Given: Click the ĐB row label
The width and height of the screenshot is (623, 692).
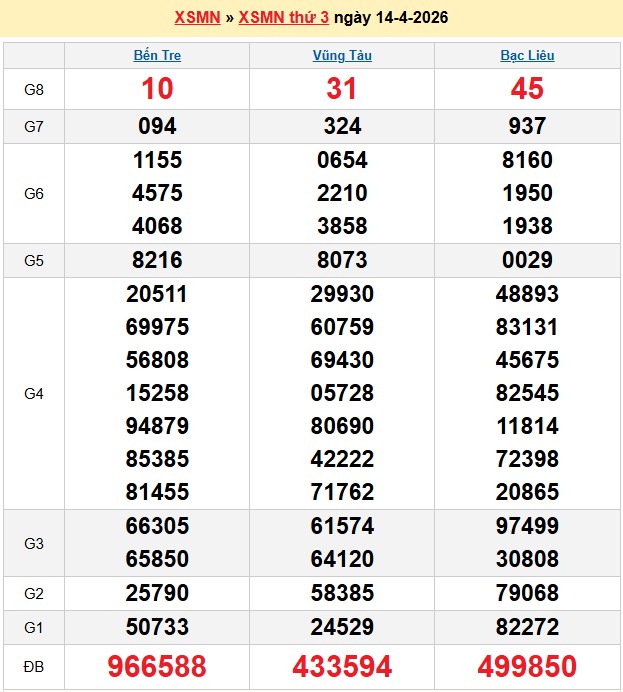Looking at the screenshot, I should pyautogui.click(x=34, y=666).
